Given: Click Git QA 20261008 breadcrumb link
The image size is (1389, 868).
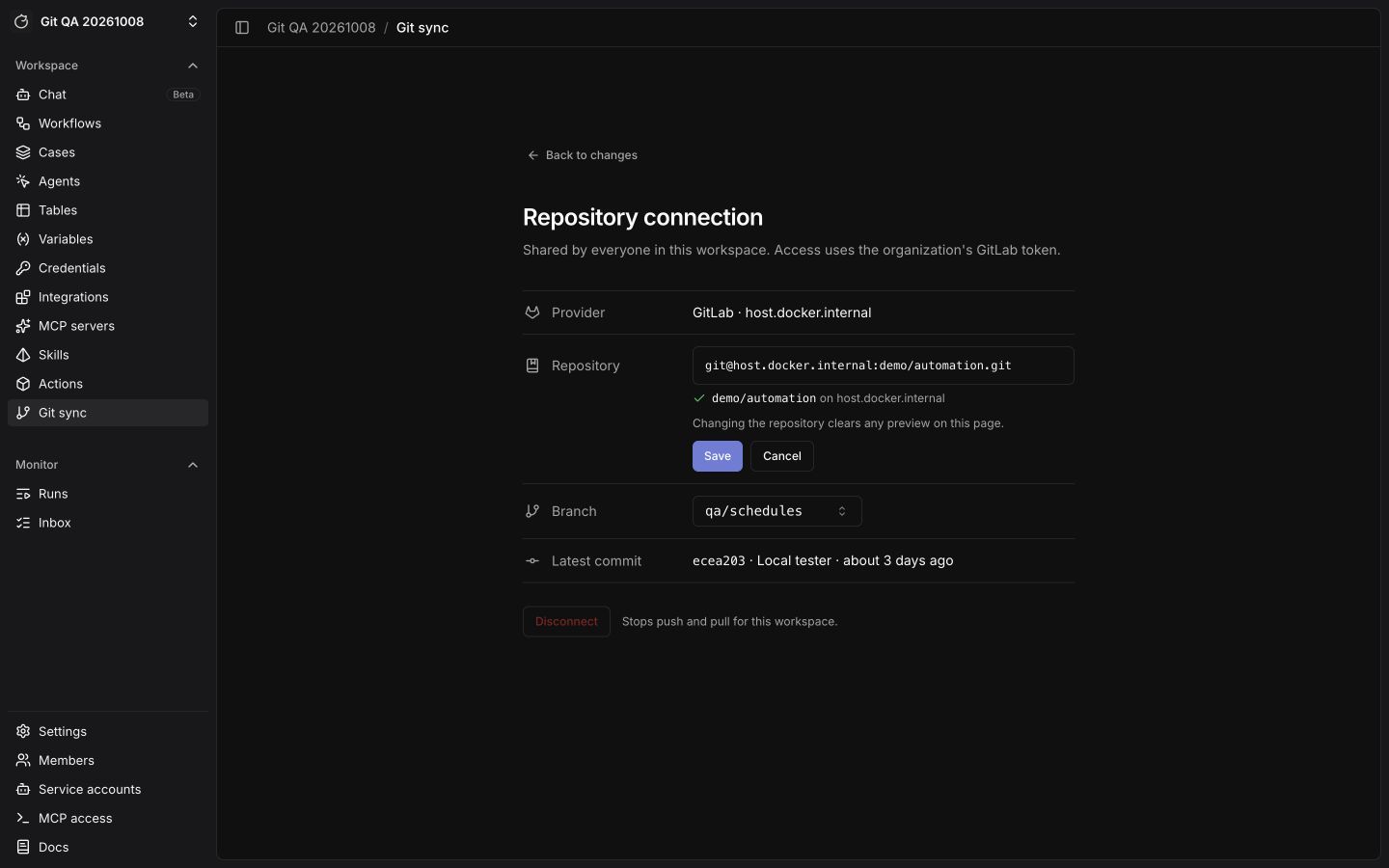Looking at the screenshot, I should (321, 28).
